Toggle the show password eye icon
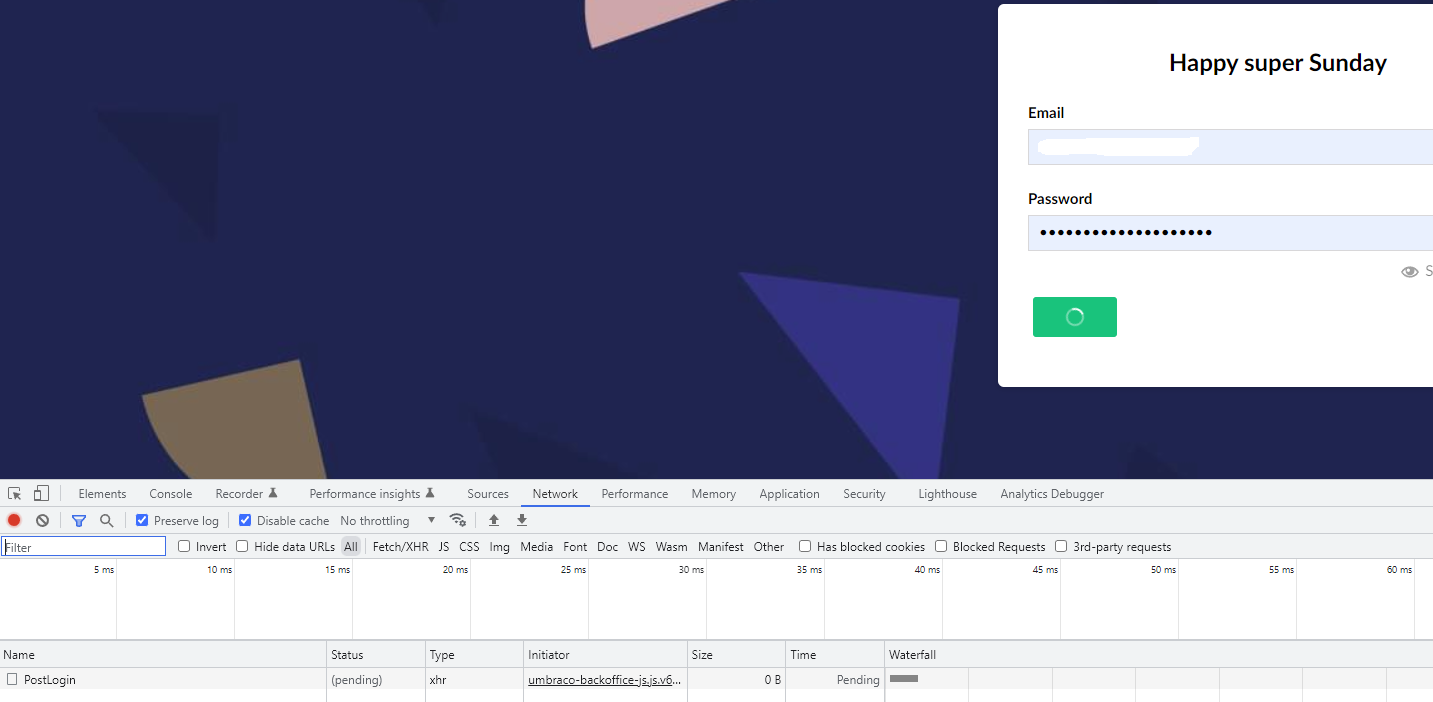 coord(1410,272)
